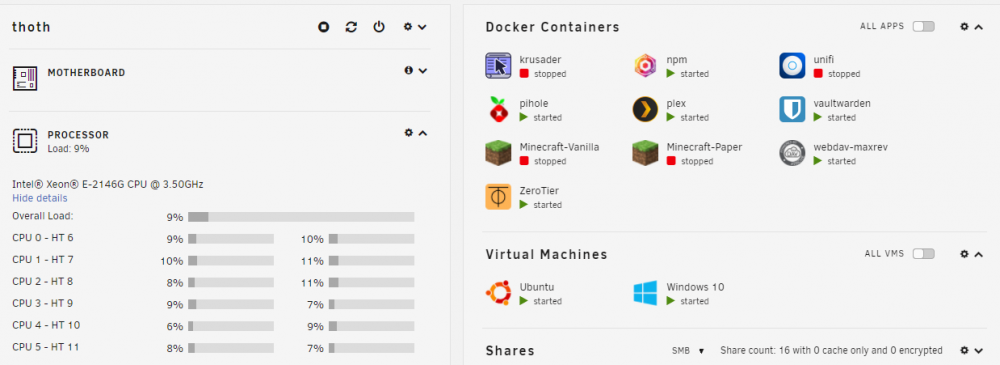Click the Hide details link
1000x365 pixels.
40,198
